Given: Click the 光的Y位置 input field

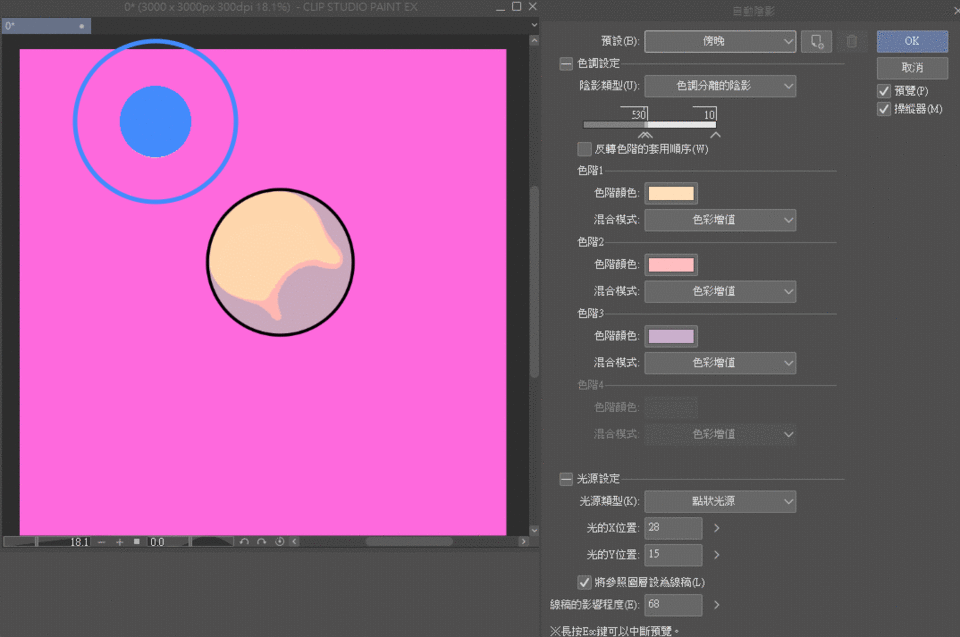Looking at the screenshot, I should pyautogui.click(x=673, y=554).
